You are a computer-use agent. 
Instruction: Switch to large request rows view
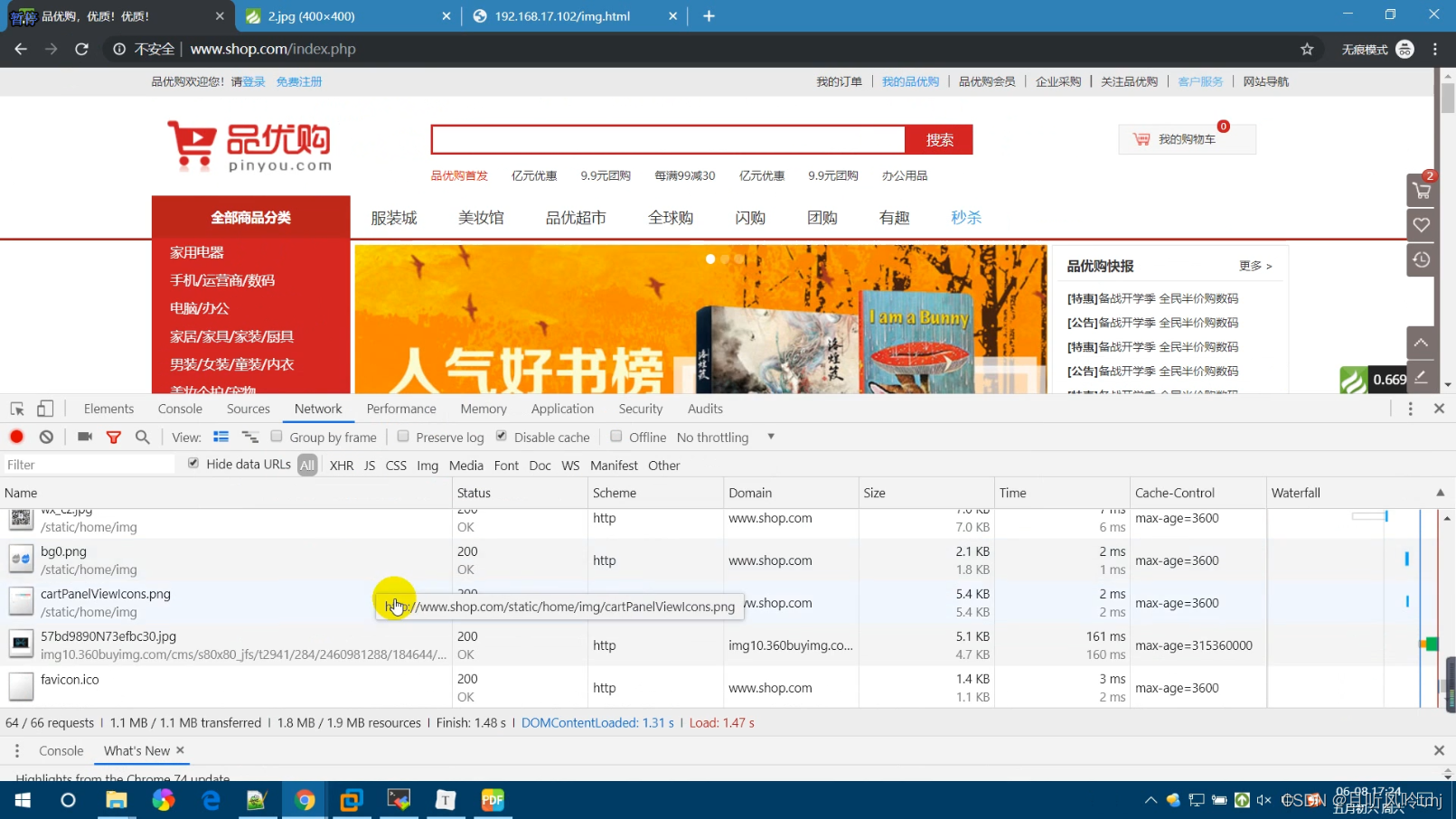point(221,437)
